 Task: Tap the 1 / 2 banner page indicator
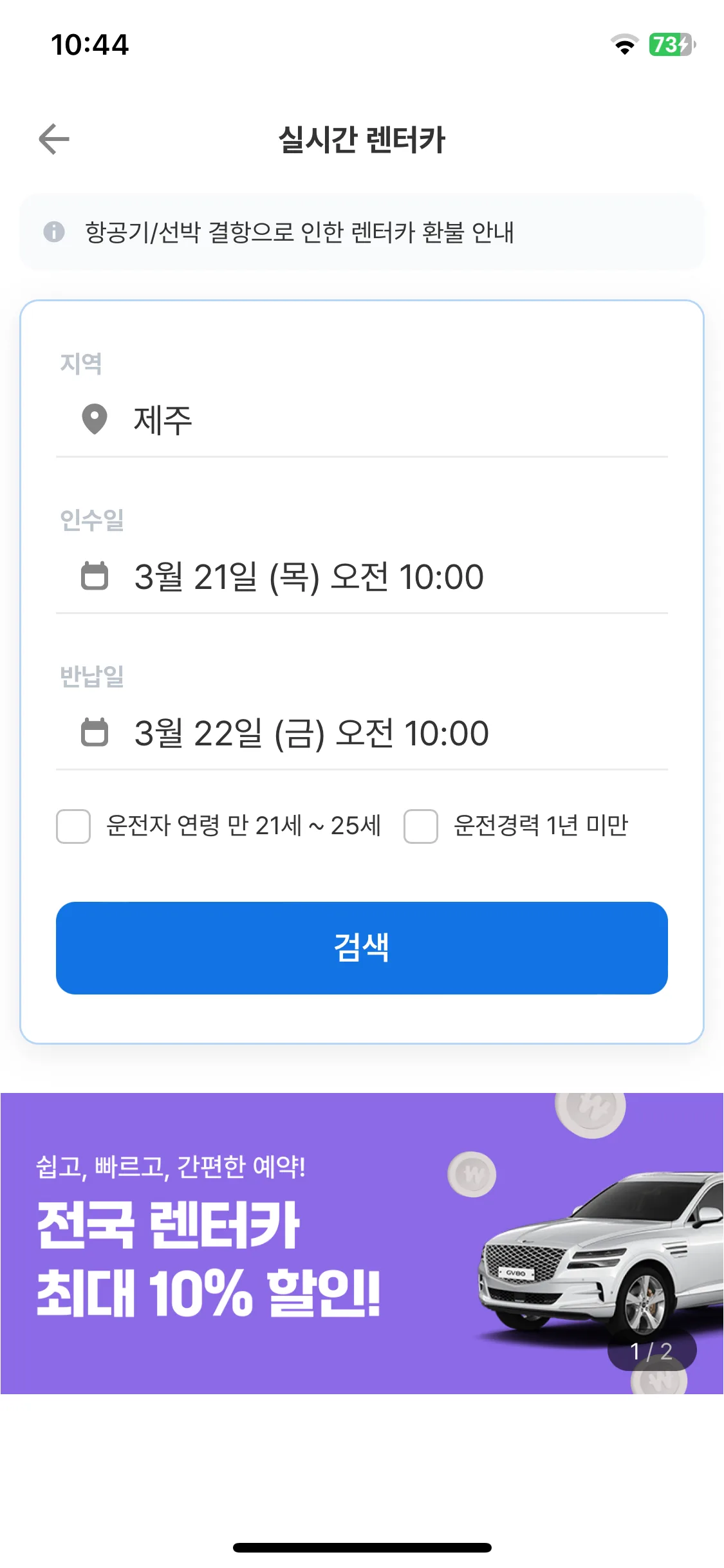pos(651,1351)
